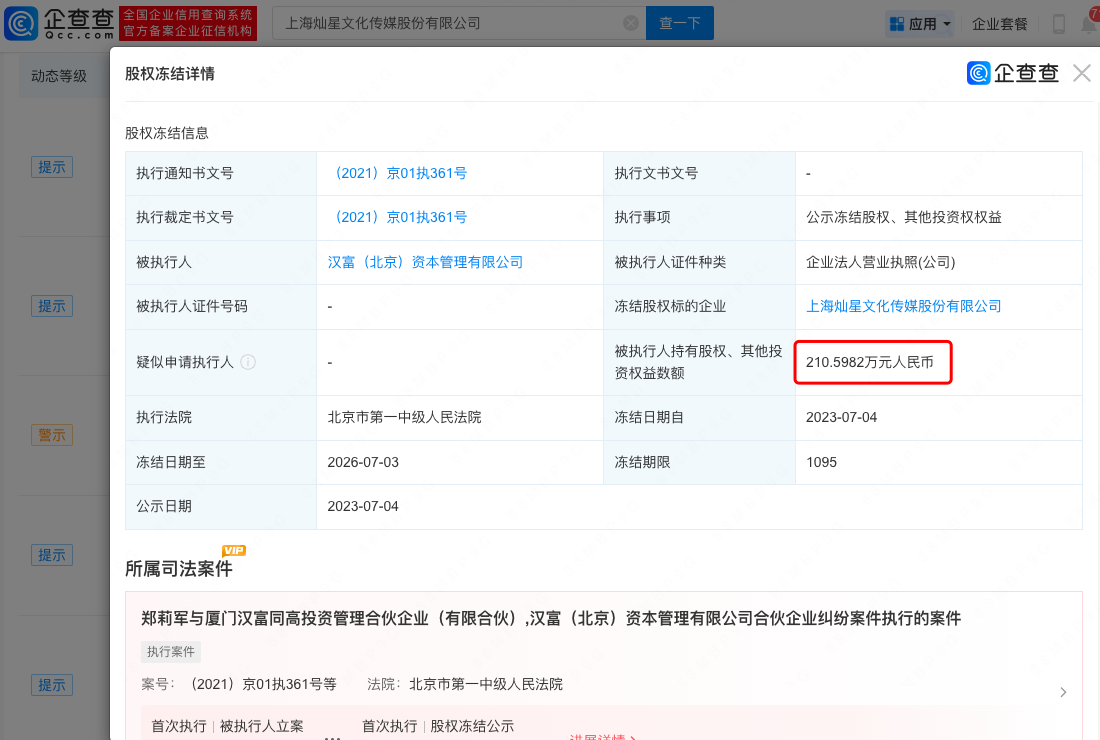Open the 应用 dropdown menu
1100x740 pixels.
920,24
